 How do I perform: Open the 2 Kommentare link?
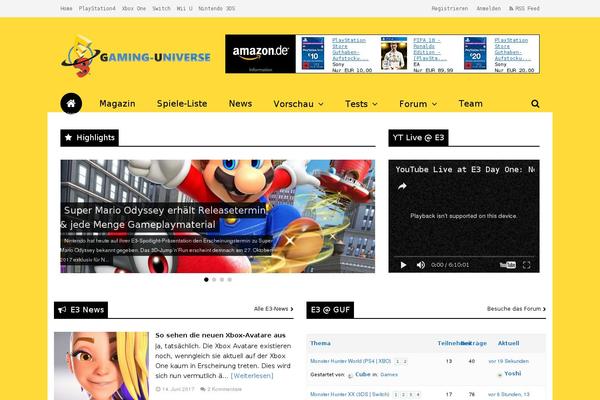(221, 389)
